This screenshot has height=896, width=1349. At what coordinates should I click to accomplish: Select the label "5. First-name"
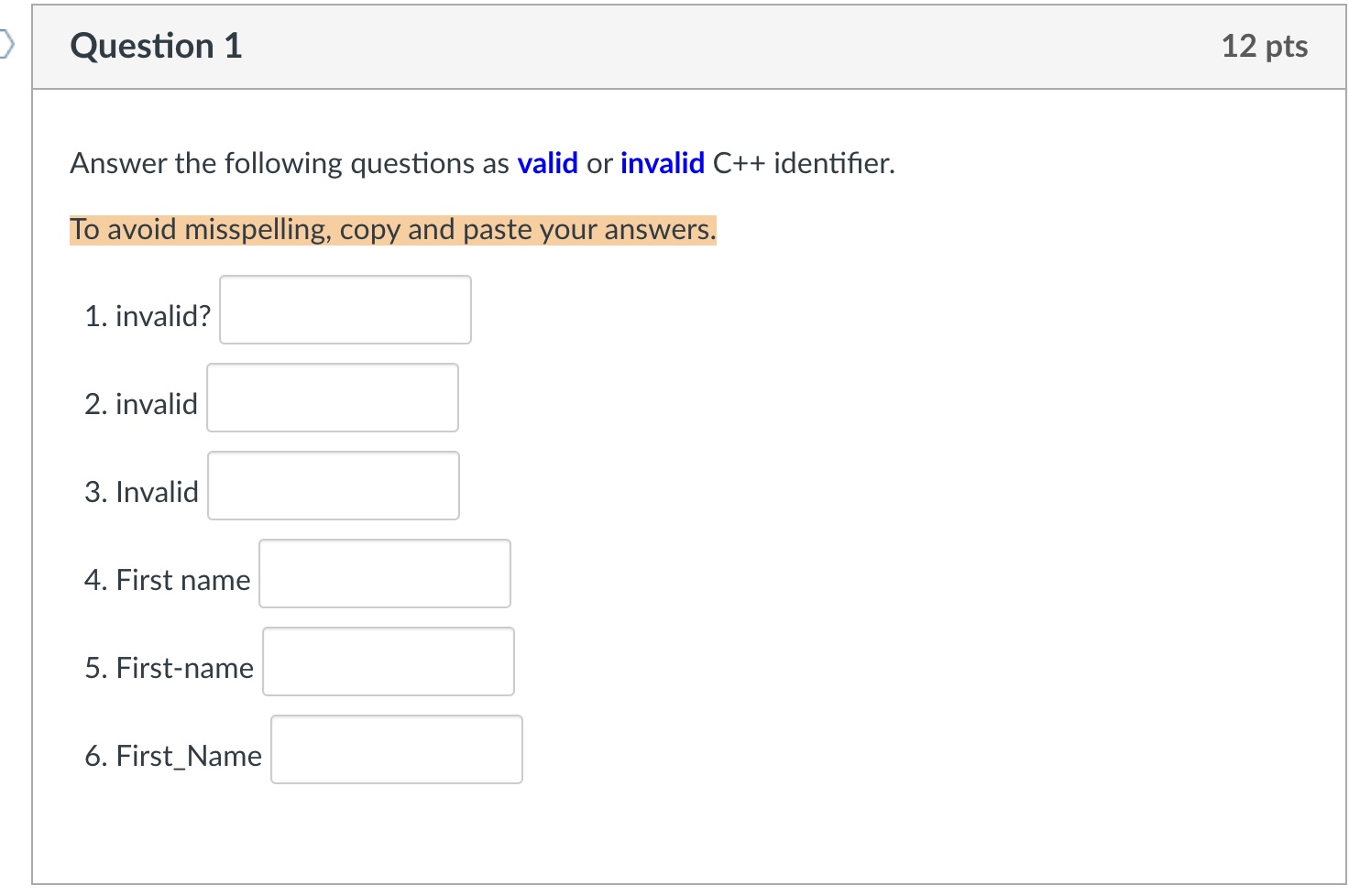170,667
